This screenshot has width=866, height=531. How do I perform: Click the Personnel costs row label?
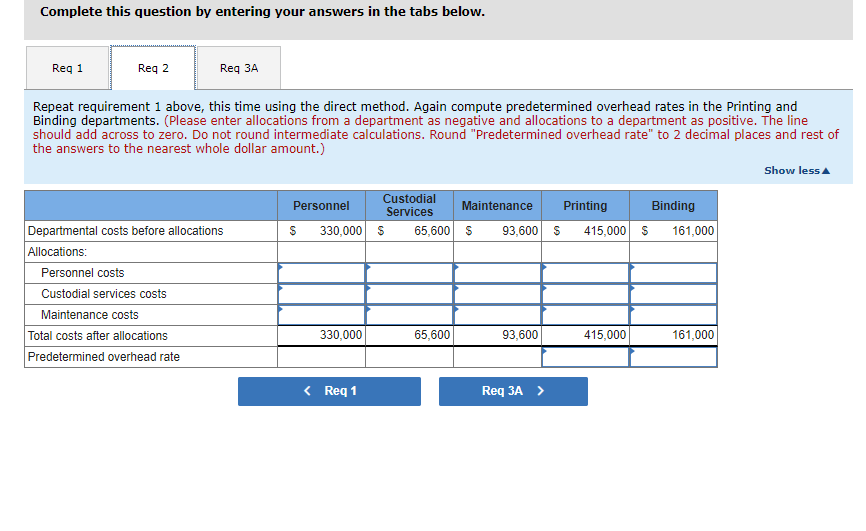[83, 273]
